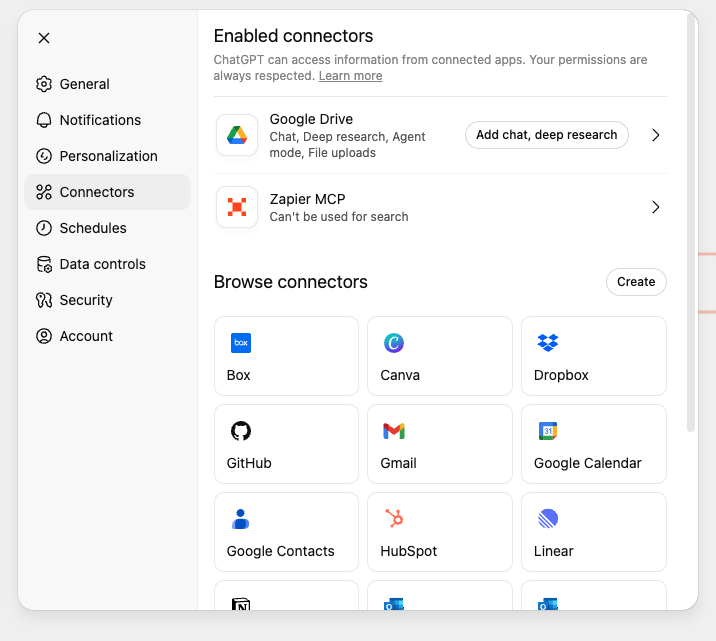Click the Connectors icon in the sidebar
Viewport: 716px width, 641px height.
(44, 192)
